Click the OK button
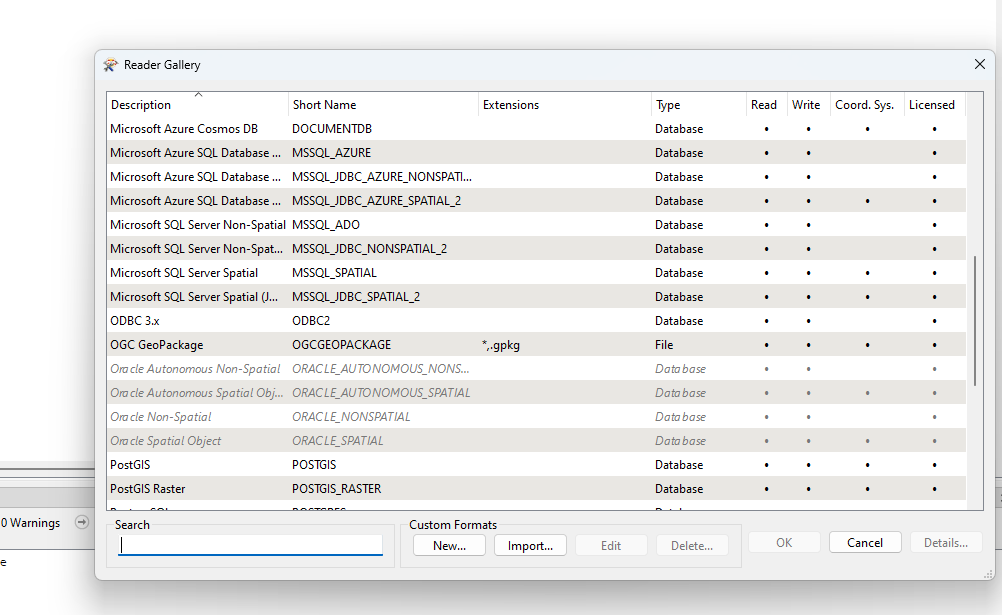Image resolution: width=1002 pixels, height=615 pixels. tap(784, 542)
